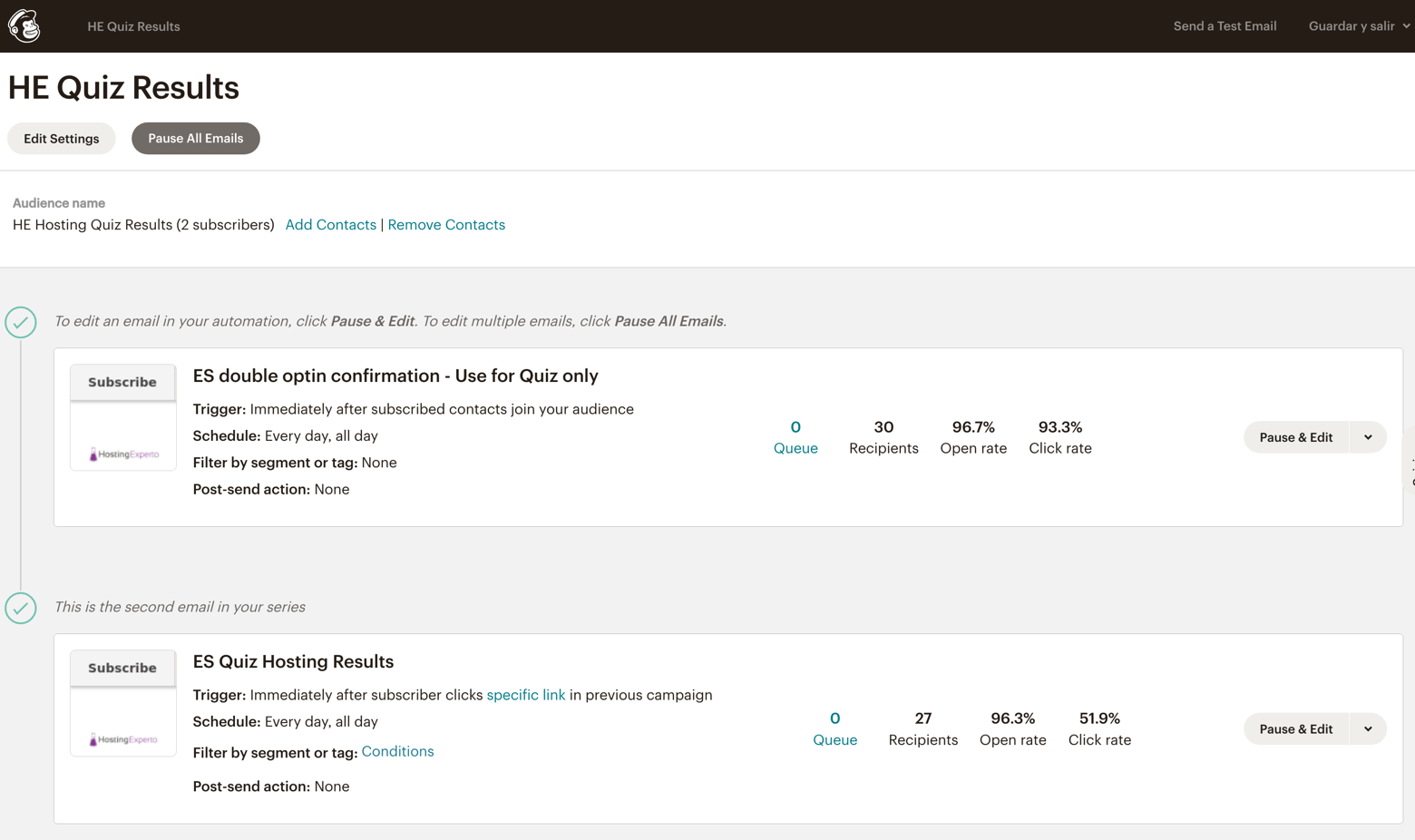Click the 51.9% Click rate stat
The height and width of the screenshot is (840, 1415).
tap(1099, 729)
